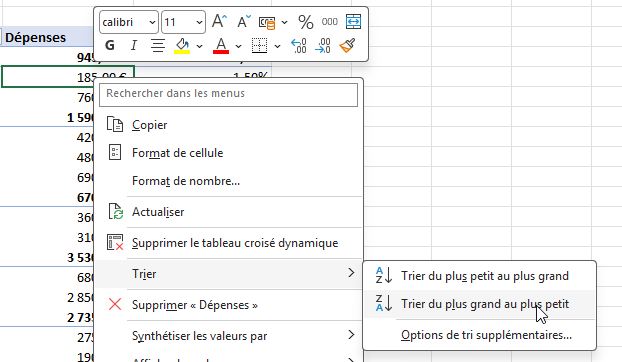Toggle bold G formatting
The image size is (622, 362).
(x=110, y=45)
